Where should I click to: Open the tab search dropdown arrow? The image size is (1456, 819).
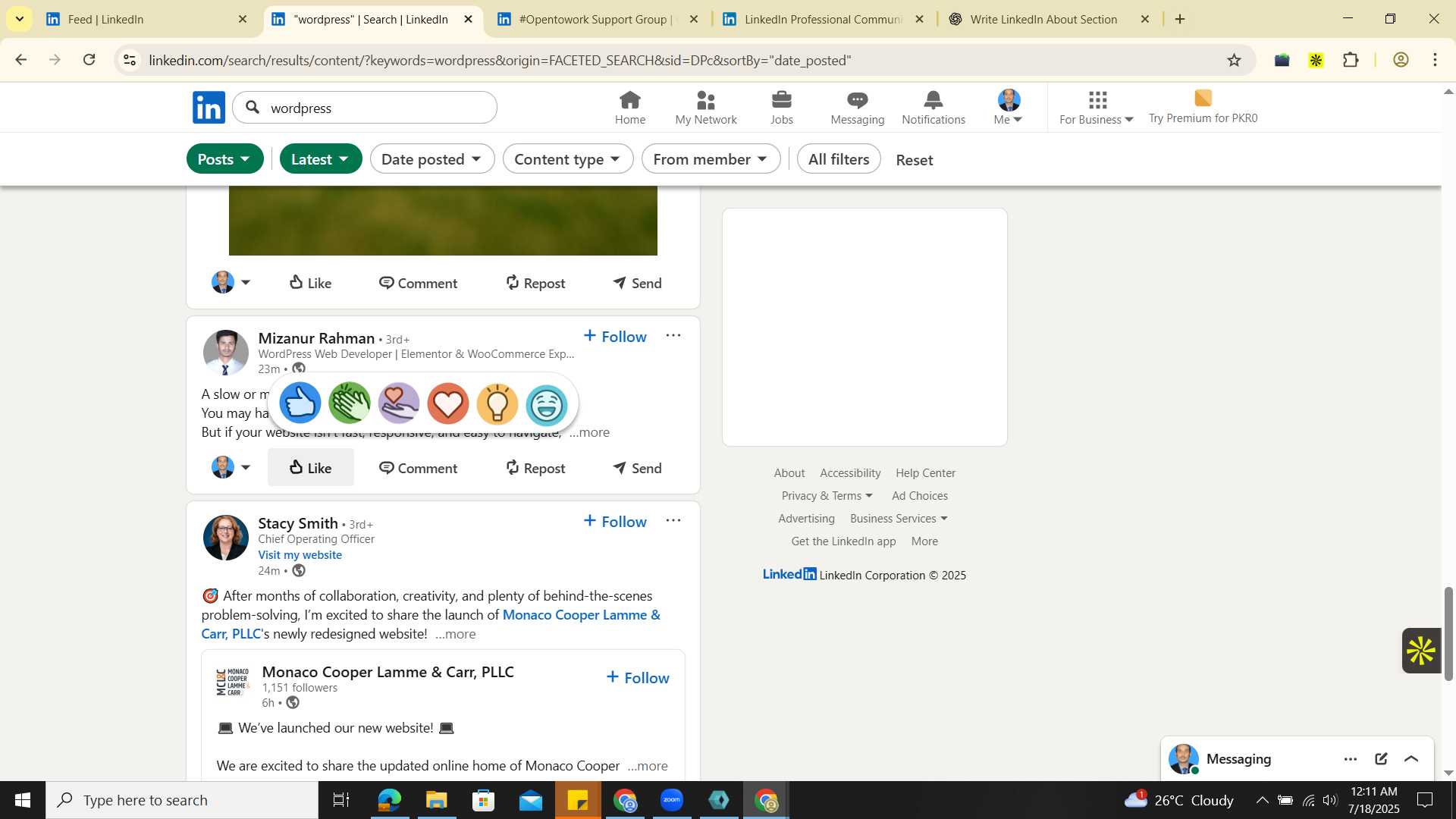[19, 19]
